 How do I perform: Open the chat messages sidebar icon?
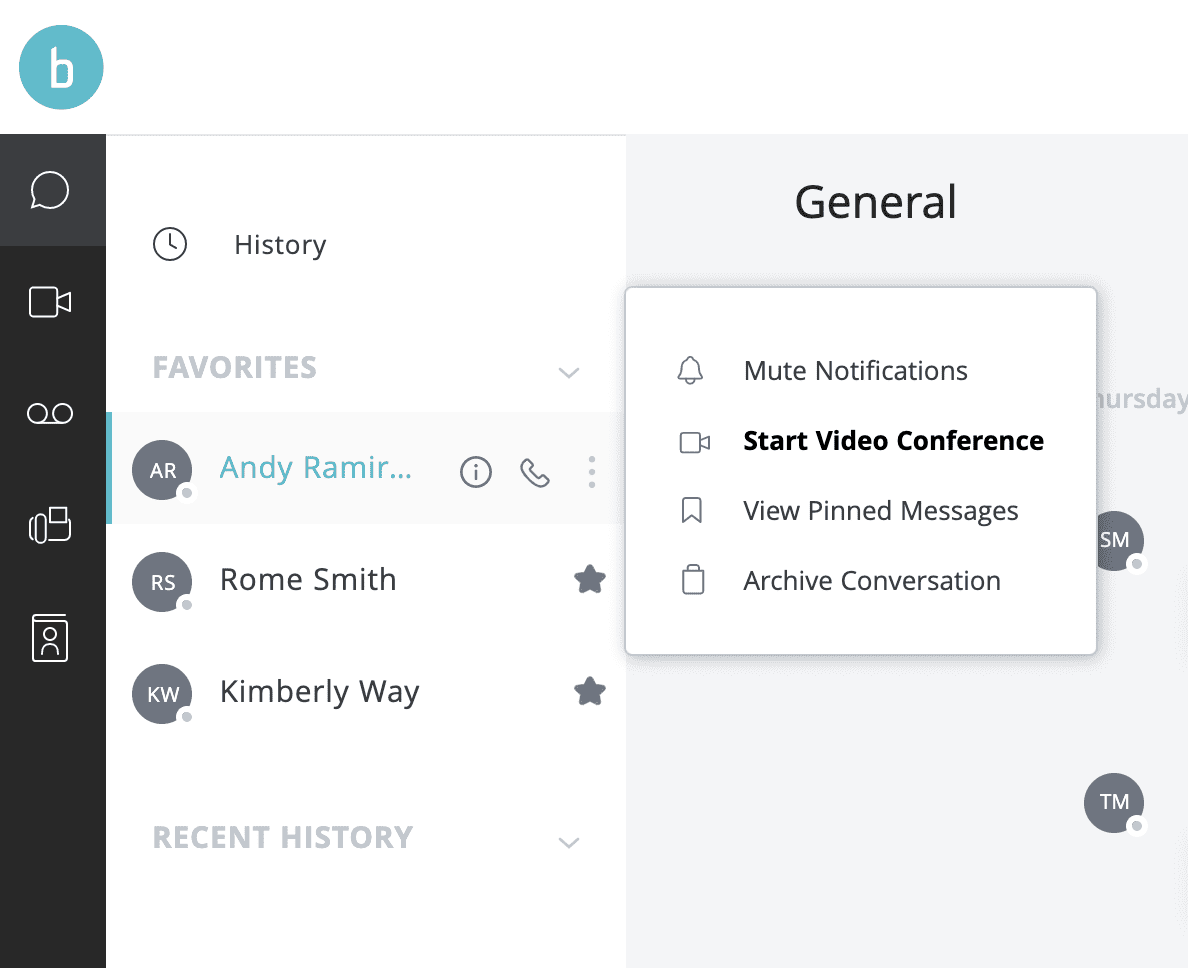50,190
